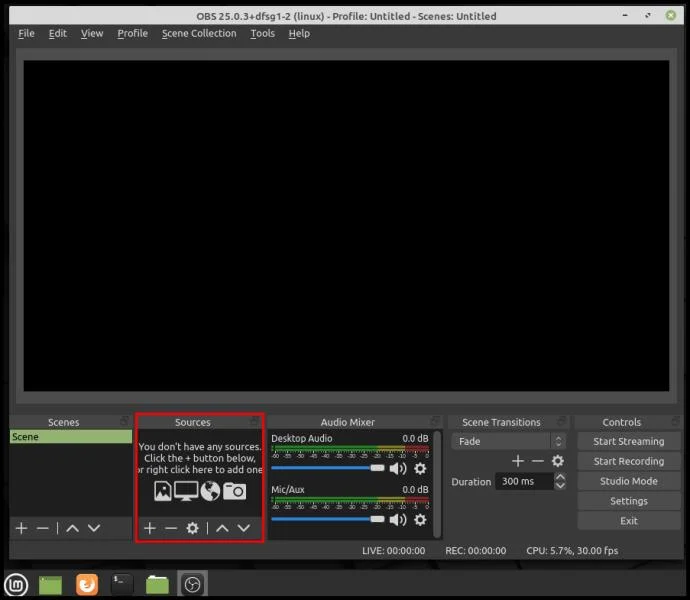Open the Fade transition dropdown
Screen dimensions: 690x600
(x=508, y=441)
